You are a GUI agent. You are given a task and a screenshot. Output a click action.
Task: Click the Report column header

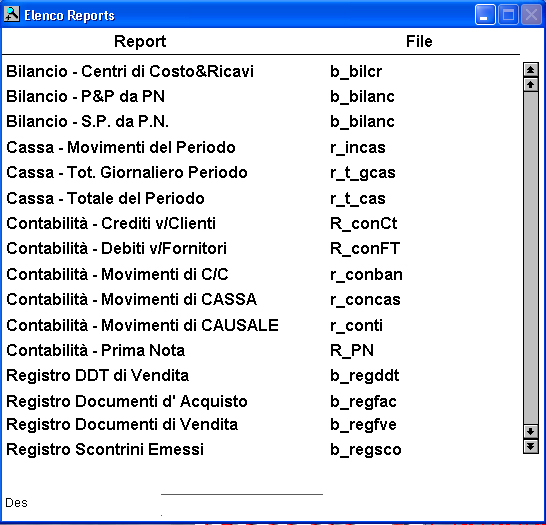coord(140,41)
